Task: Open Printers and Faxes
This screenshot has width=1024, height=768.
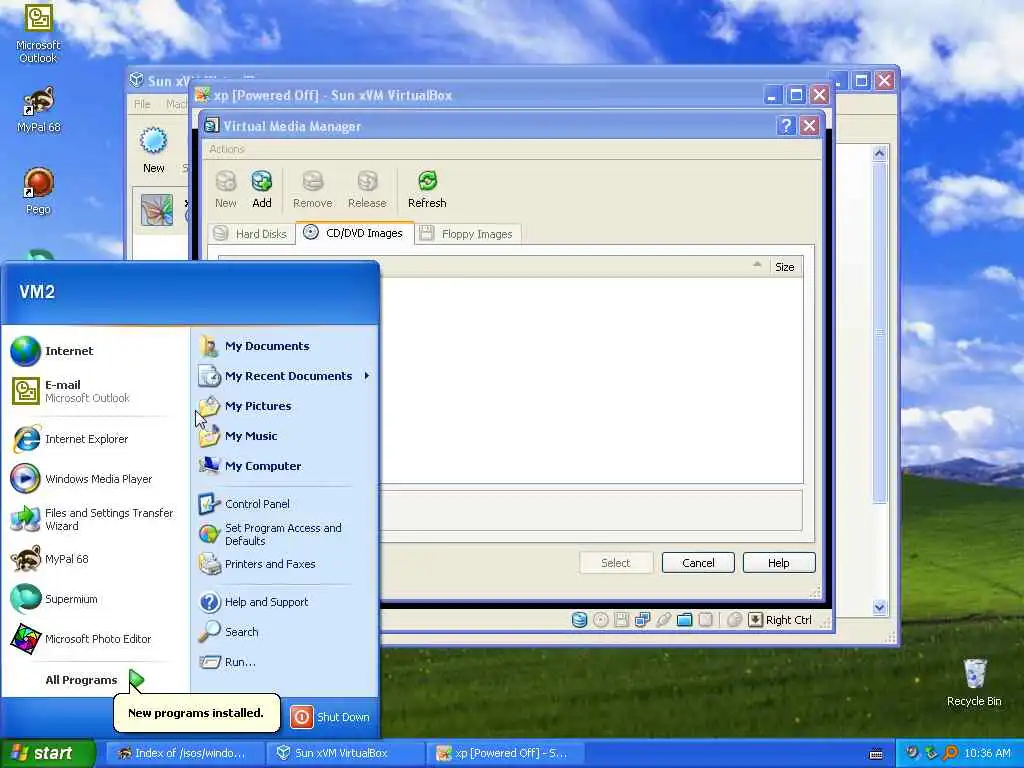Action: pos(285,564)
